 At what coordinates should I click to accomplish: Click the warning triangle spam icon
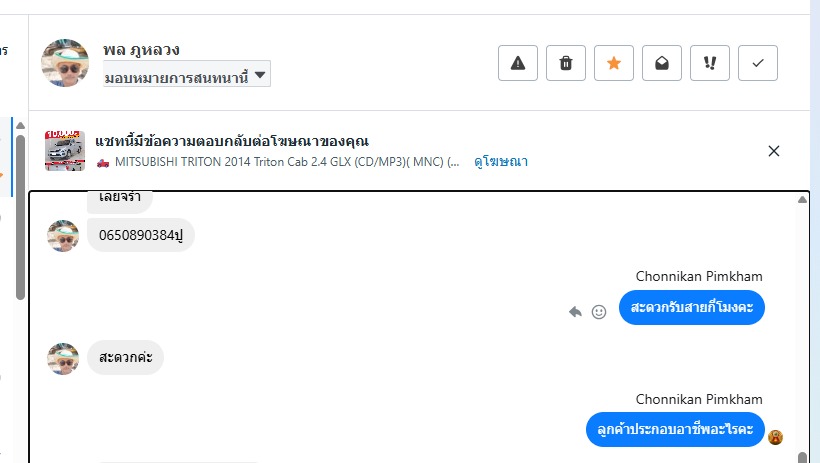point(518,63)
